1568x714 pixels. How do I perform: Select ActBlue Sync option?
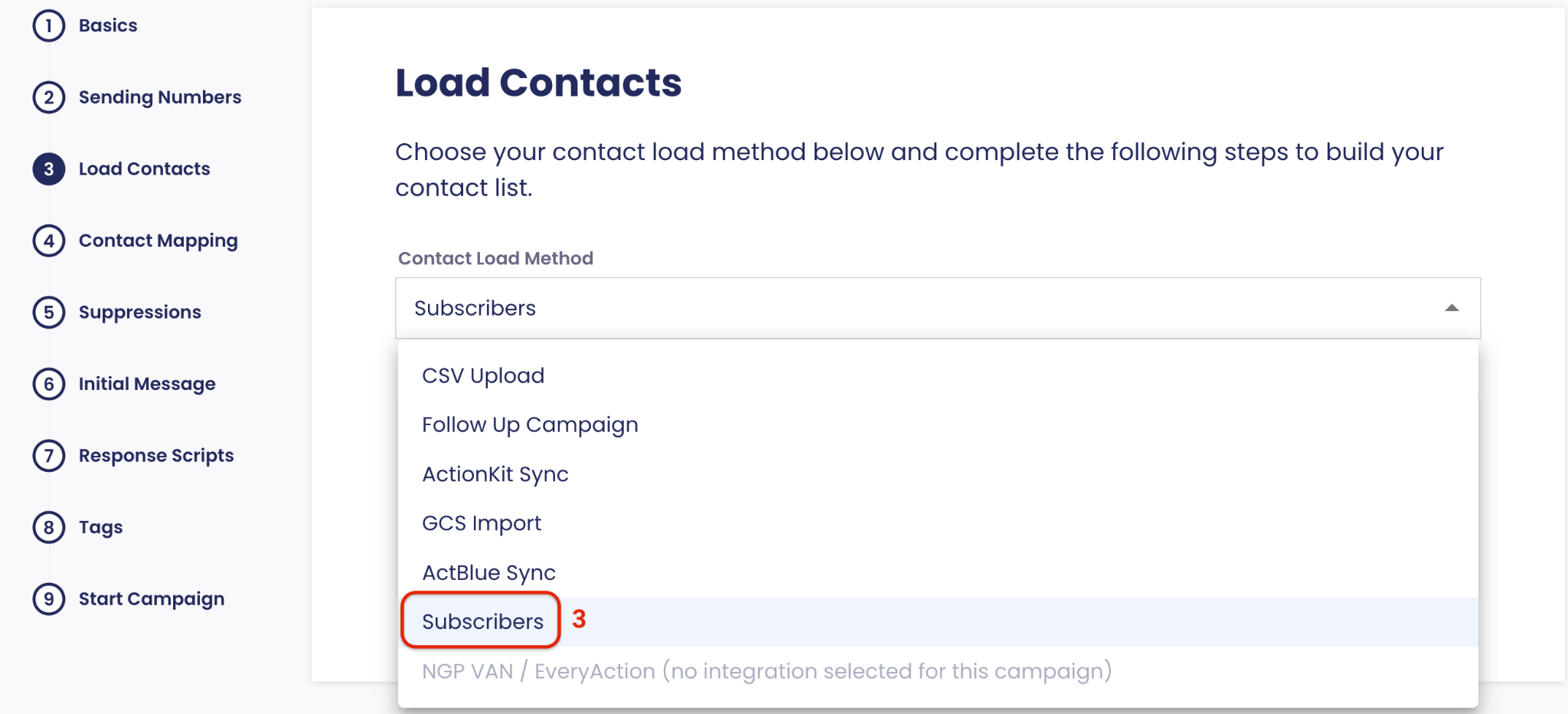pyautogui.click(x=488, y=572)
